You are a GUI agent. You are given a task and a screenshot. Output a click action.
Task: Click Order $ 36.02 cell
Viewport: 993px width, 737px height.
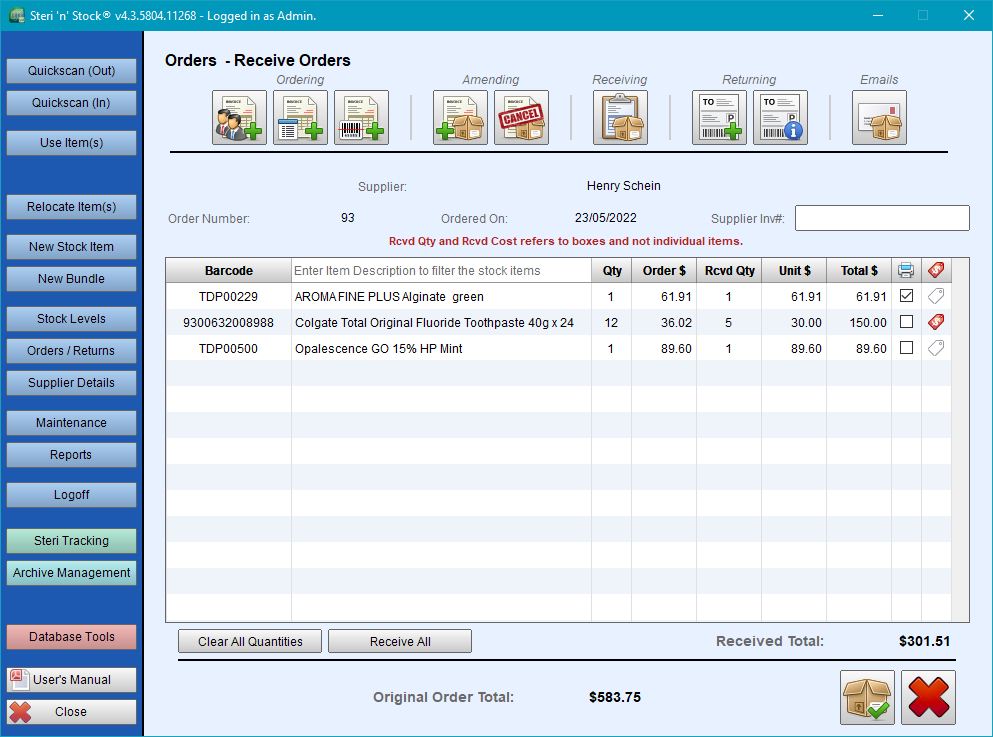[664, 322]
